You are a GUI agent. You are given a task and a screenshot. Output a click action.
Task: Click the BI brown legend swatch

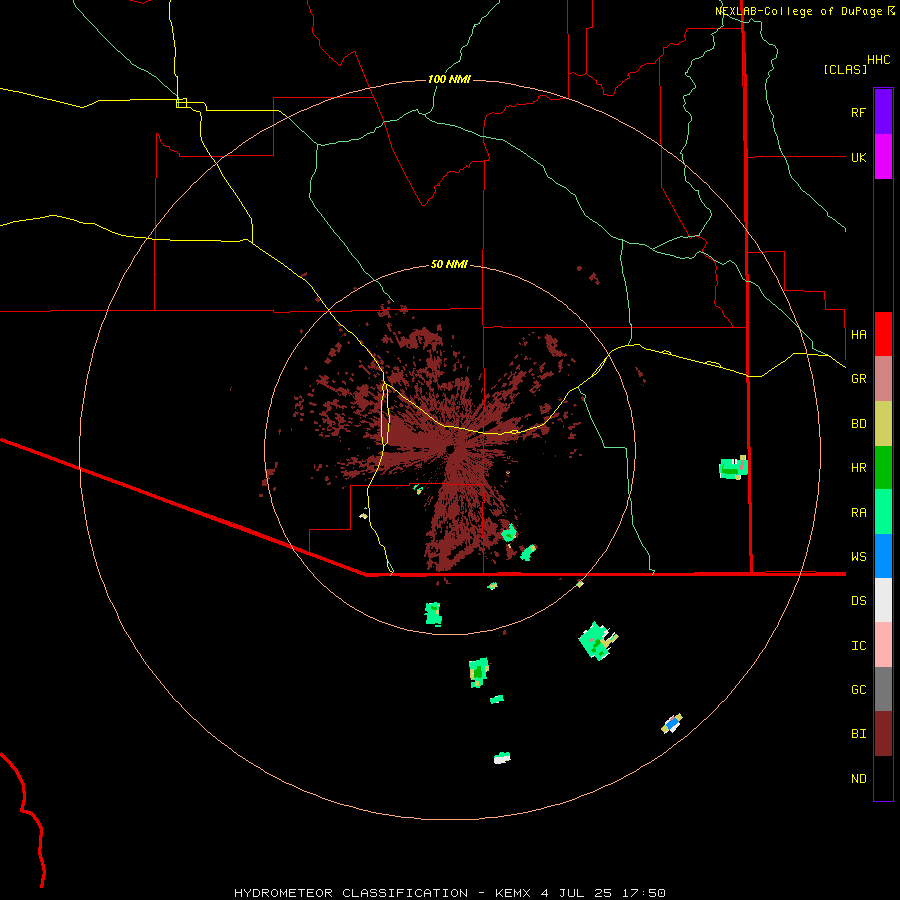[883, 734]
